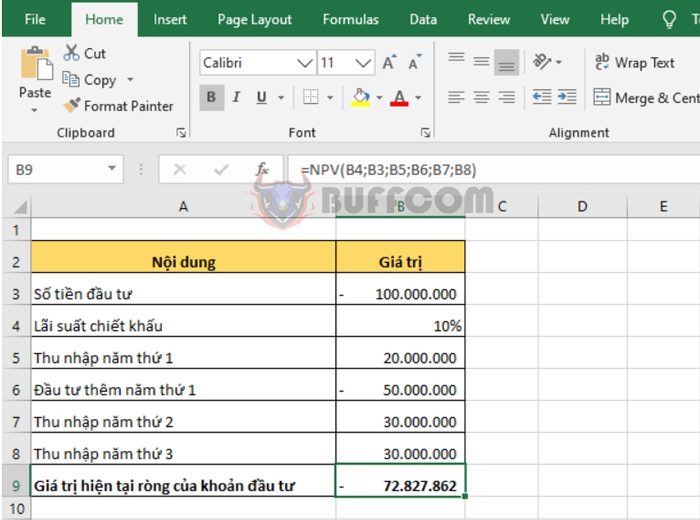700x520 pixels.
Task: Click the Paste clipboard icon
Action: click(x=35, y=64)
